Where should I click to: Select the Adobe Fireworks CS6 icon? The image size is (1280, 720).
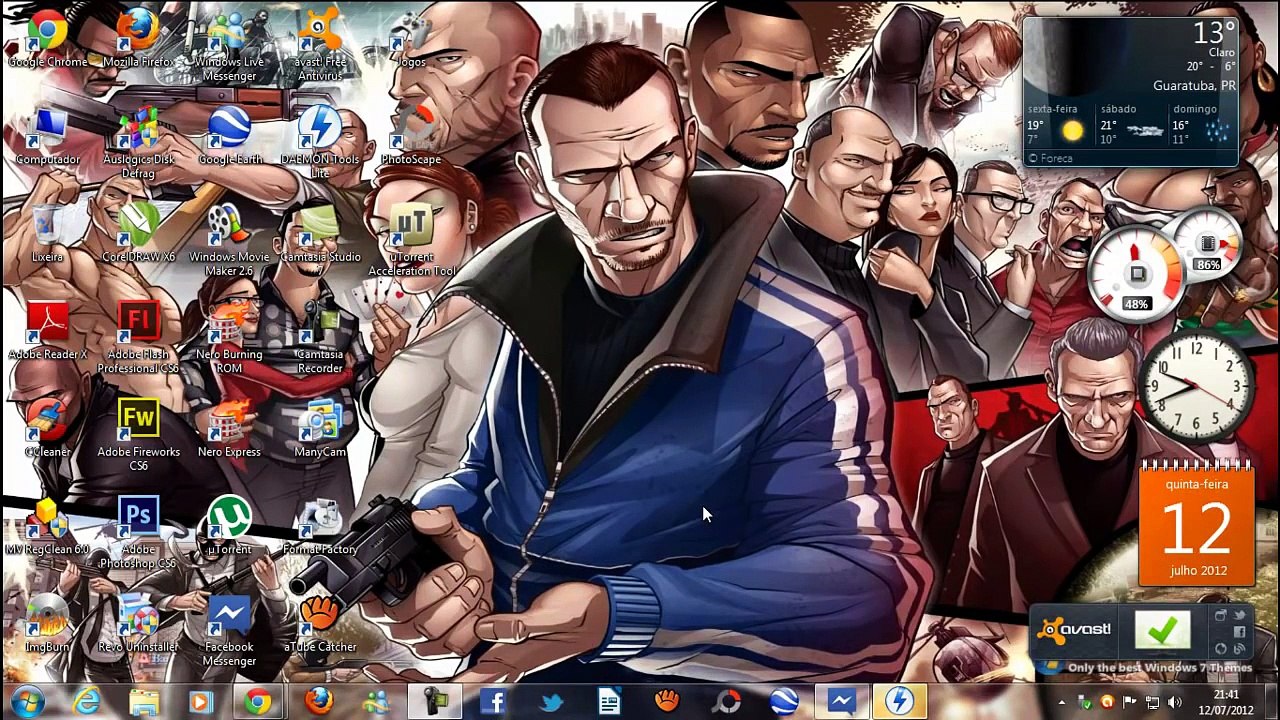click(138, 436)
